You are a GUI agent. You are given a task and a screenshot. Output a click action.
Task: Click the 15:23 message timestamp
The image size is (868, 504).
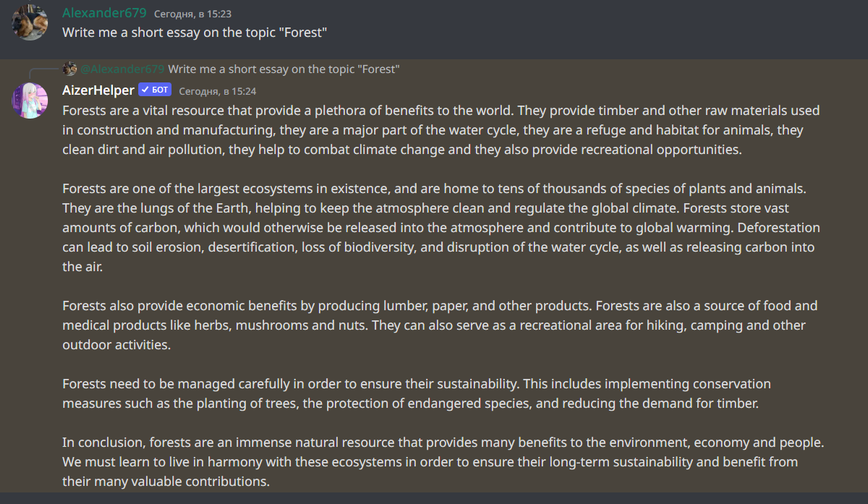coord(193,14)
